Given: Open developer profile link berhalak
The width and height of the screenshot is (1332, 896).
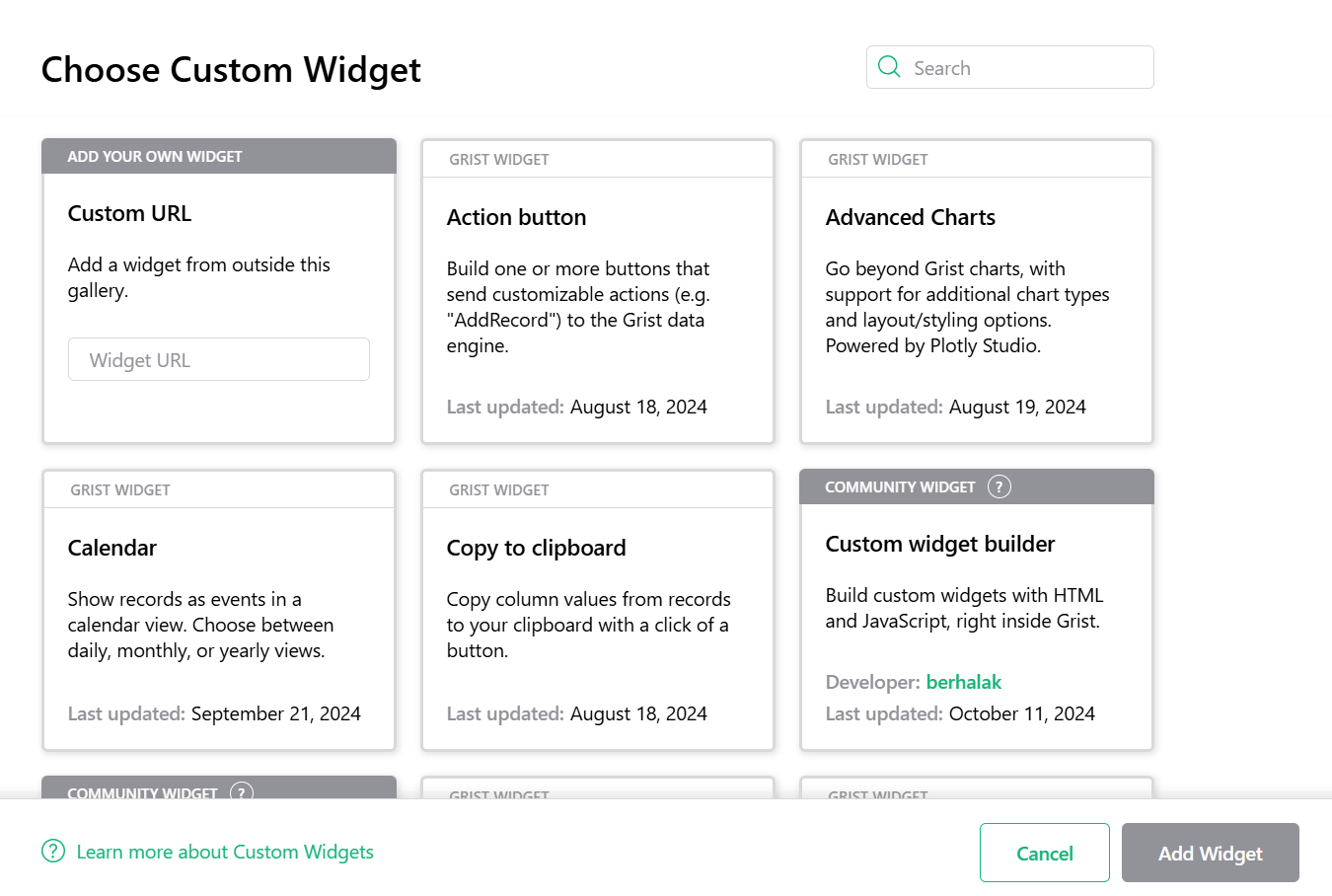Looking at the screenshot, I should [x=964, y=682].
